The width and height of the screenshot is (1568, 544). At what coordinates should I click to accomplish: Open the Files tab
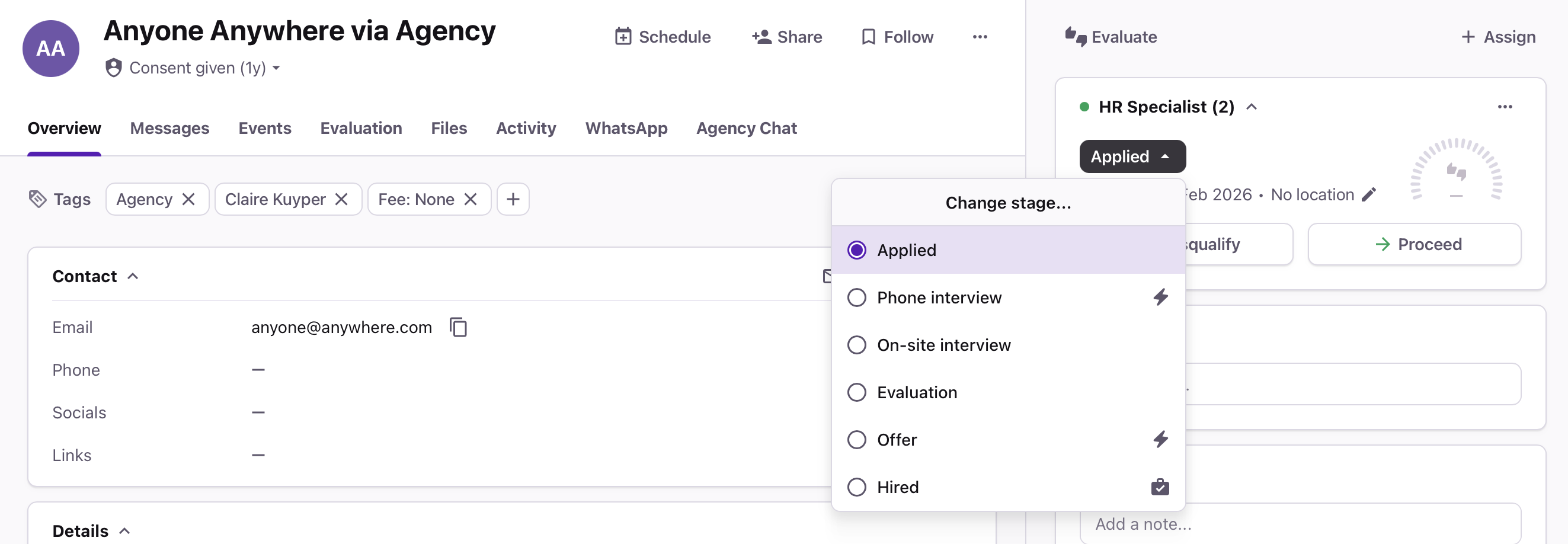pos(449,129)
